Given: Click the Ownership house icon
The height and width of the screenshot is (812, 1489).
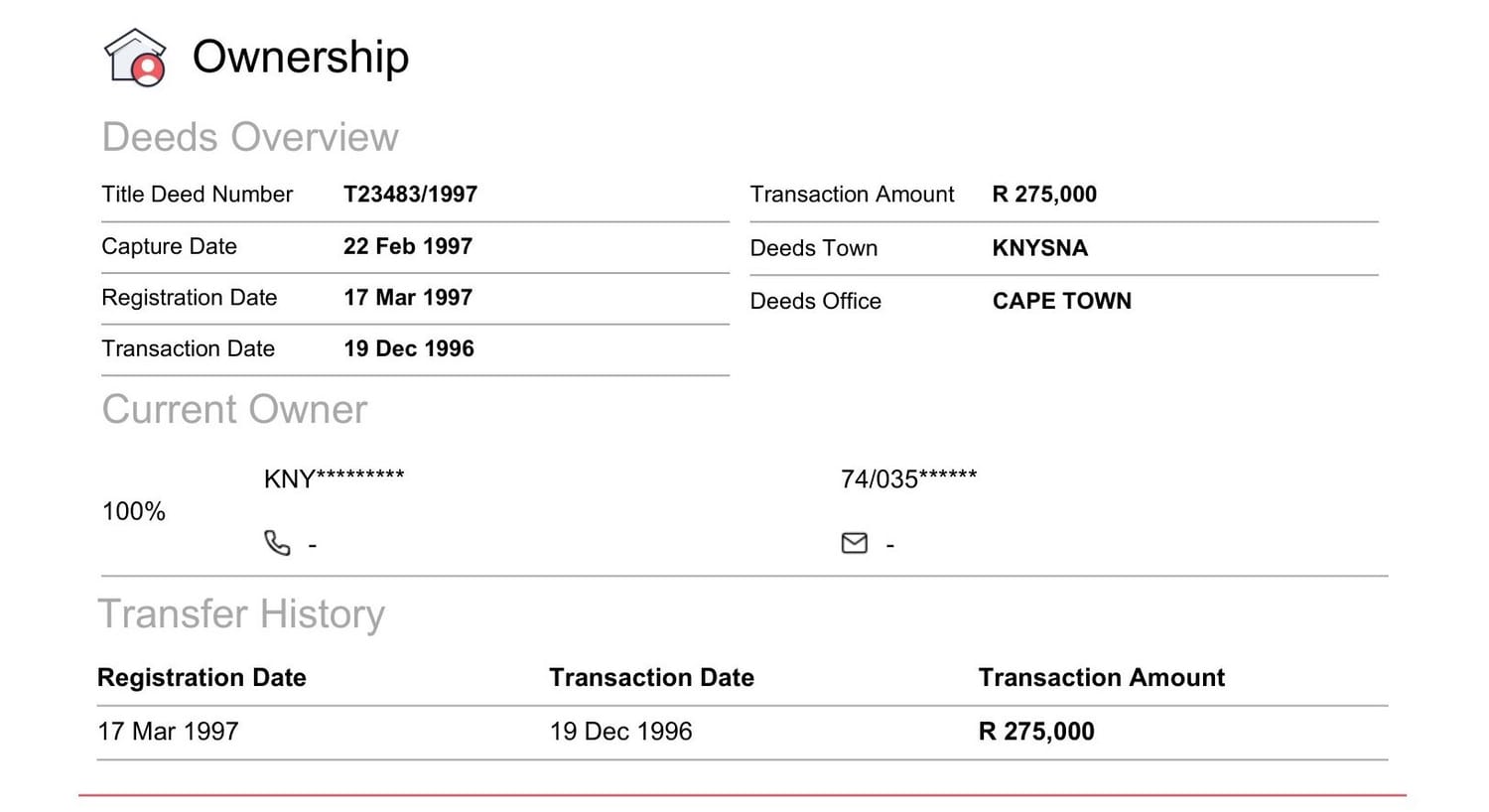Looking at the screenshot, I should tap(135, 58).
